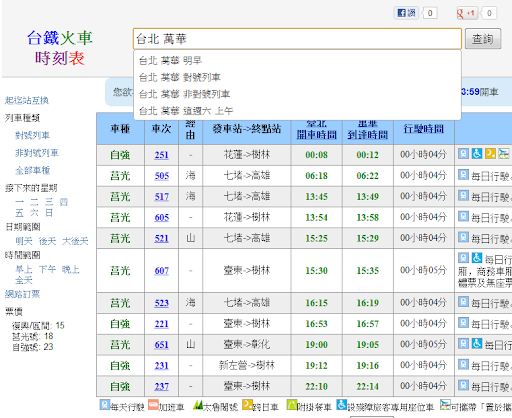
Task: Focus the station search input field
Action: (x=297, y=39)
